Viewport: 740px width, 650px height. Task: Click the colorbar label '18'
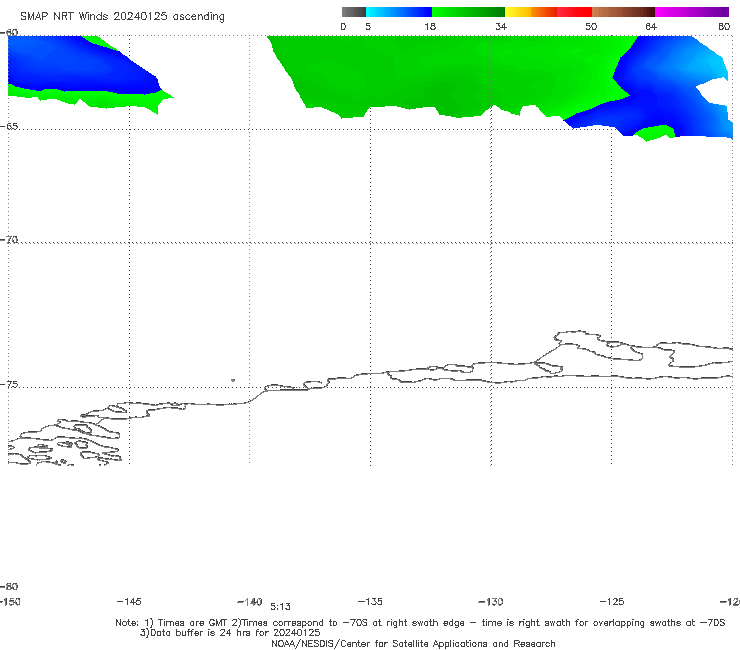[x=429, y=26]
